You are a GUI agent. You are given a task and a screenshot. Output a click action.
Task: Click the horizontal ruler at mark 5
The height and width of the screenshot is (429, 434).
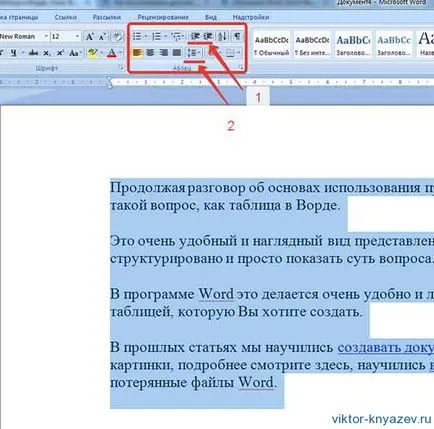[290, 82]
